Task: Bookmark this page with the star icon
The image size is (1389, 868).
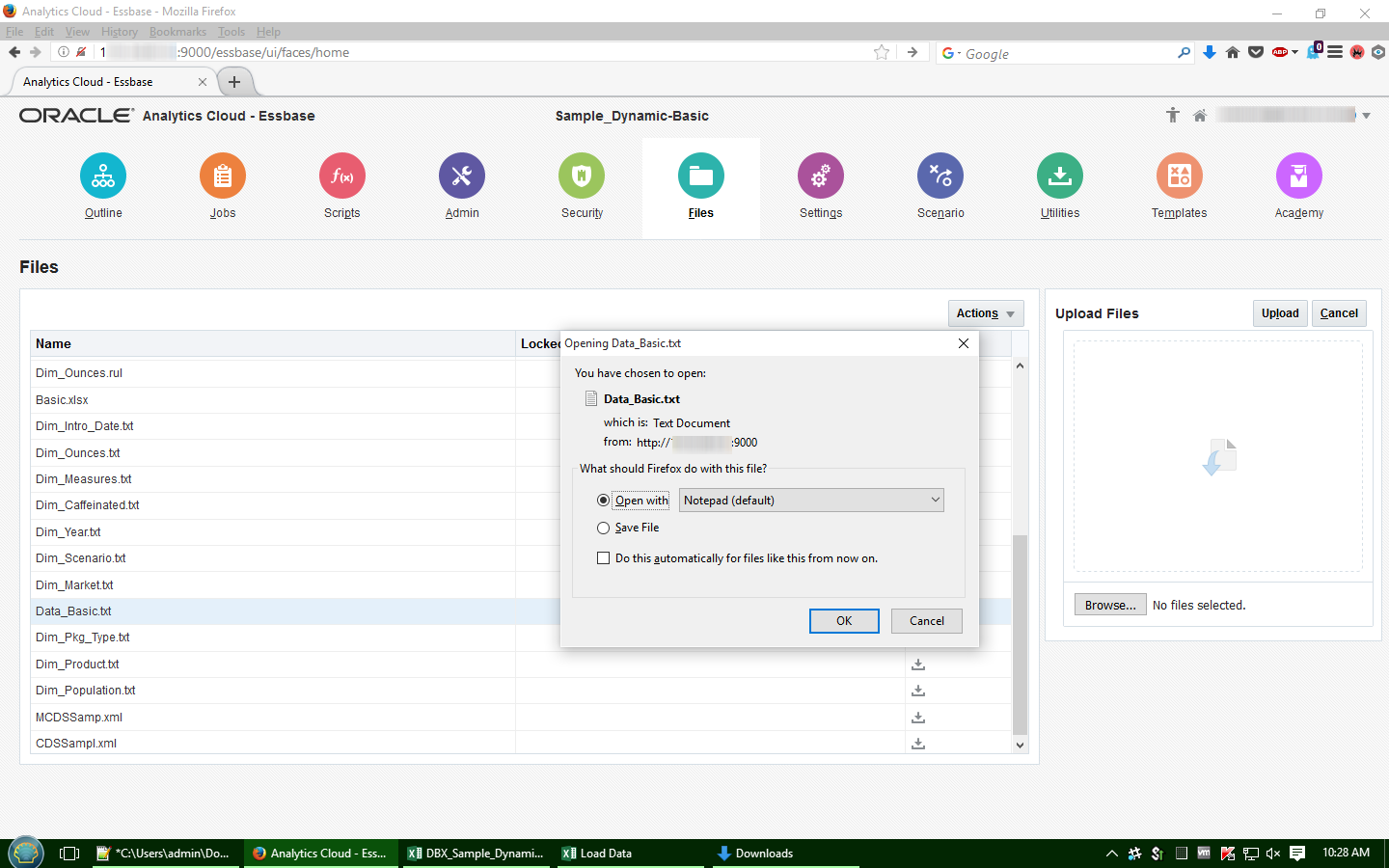Action: [882, 52]
